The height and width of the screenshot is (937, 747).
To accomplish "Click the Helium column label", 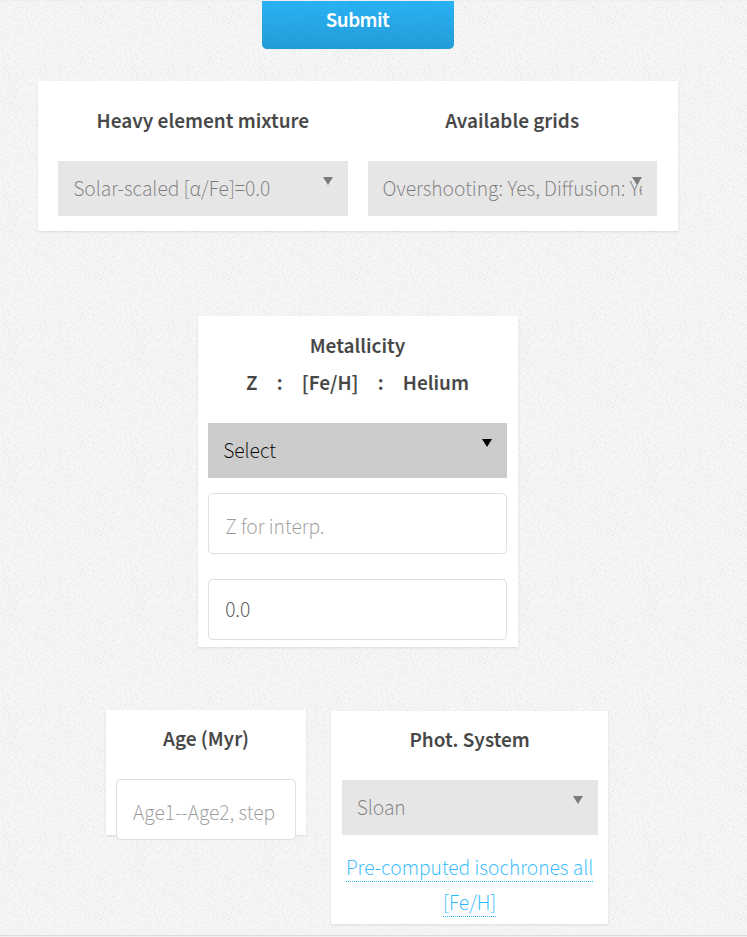I will (435, 382).
